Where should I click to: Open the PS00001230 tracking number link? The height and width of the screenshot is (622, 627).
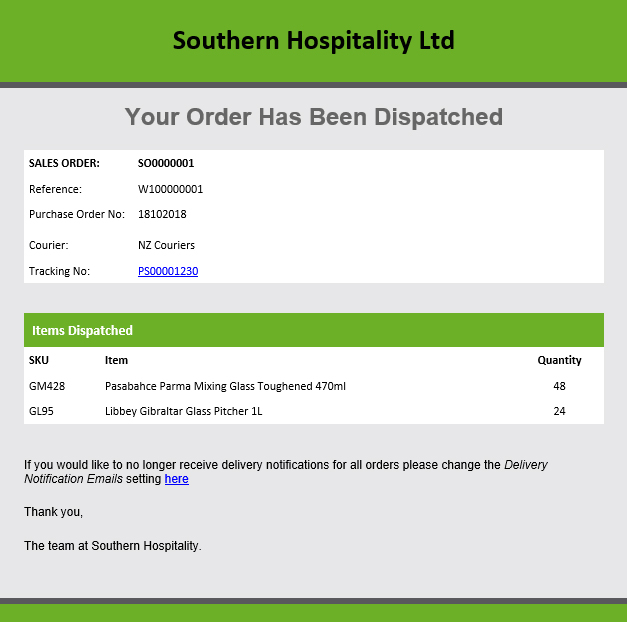pyautogui.click(x=168, y=271)
